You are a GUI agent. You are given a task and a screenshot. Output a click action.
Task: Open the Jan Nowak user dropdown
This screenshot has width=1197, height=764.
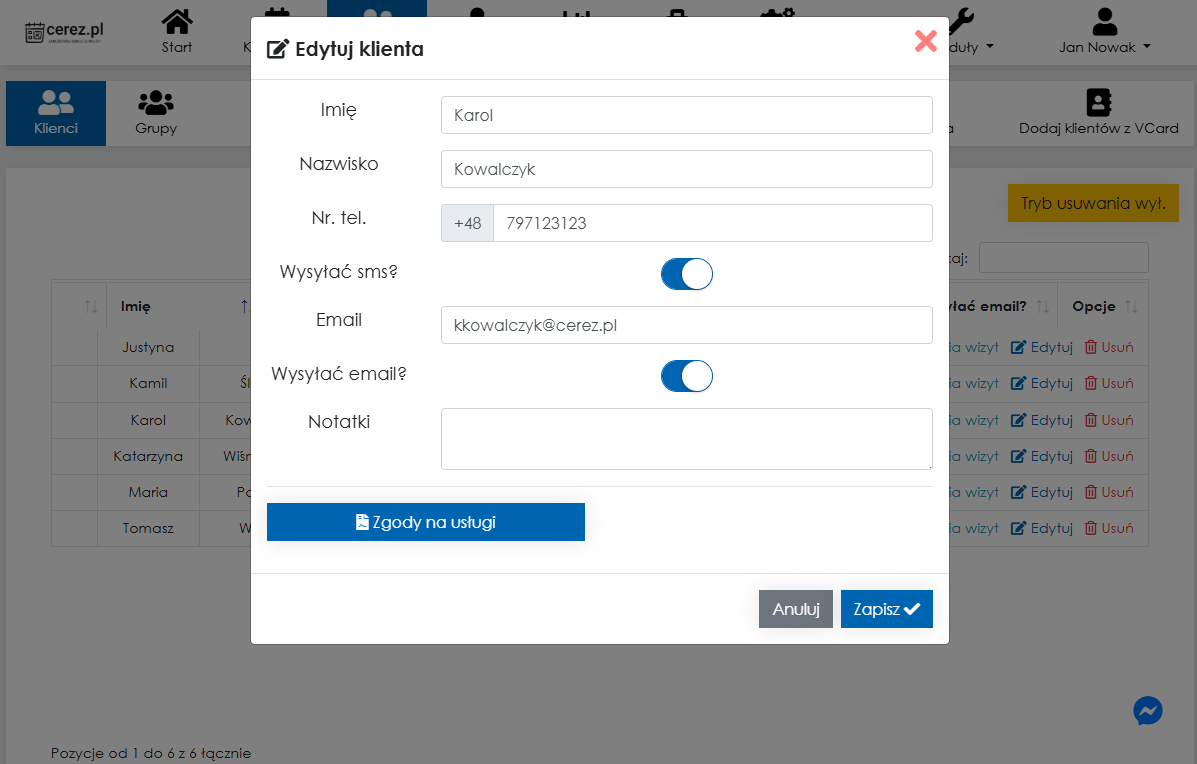click(1104, 31)
